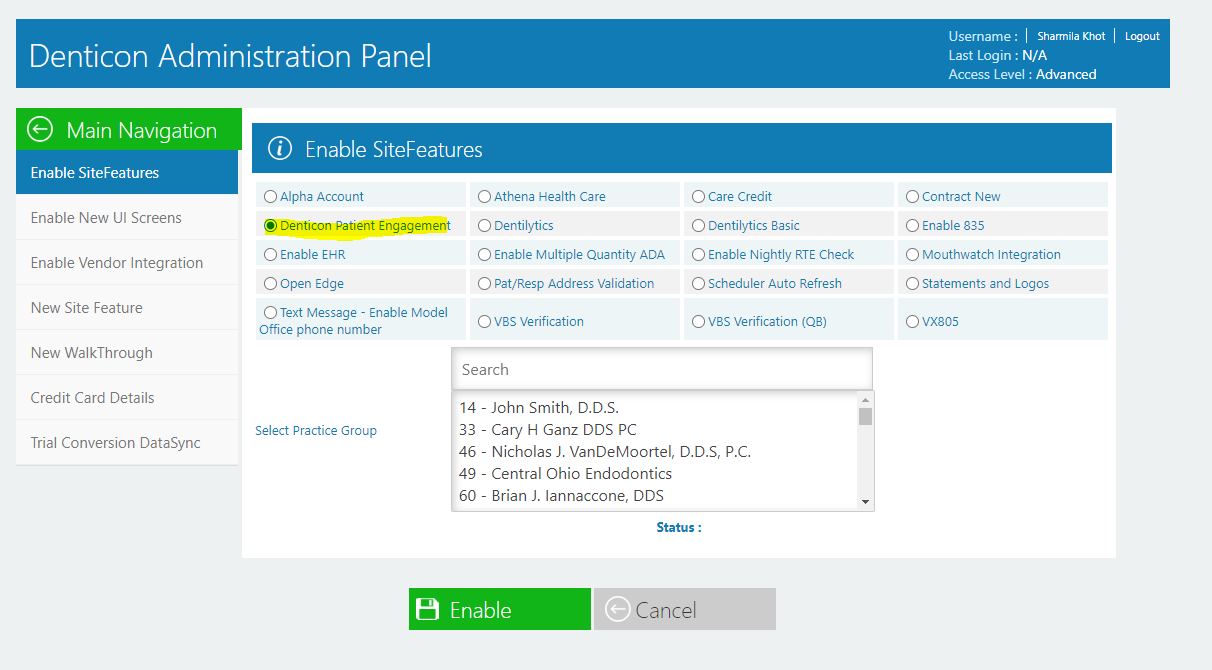Click the info icon beside Enable SiteFeatures heading
Image resolution: width=1212 pixels, height=670 pixels.
click(x=280, y=149)
